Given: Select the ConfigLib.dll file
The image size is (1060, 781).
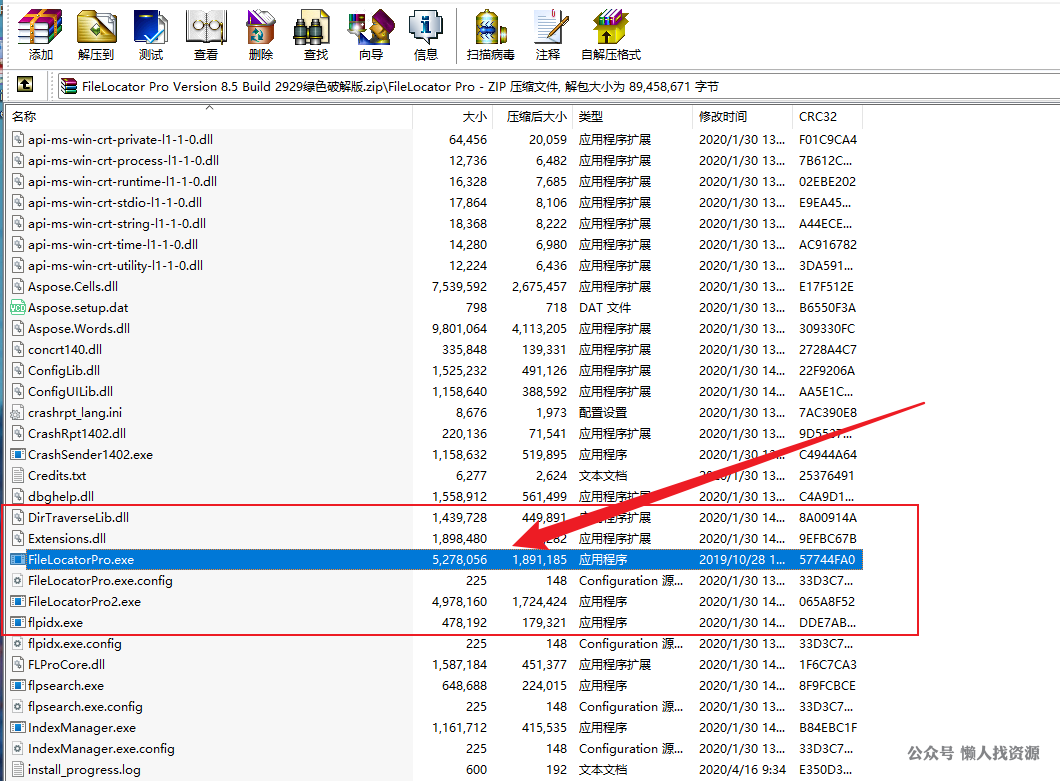Looking at the screenshot, I should (x=64, y=370).
